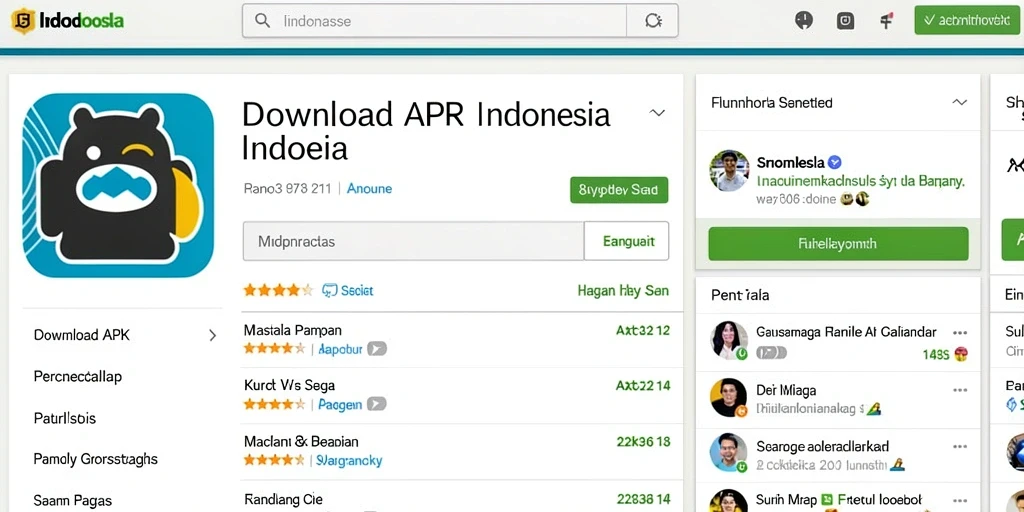Click the pin icon in top bar

pos(886,21)
